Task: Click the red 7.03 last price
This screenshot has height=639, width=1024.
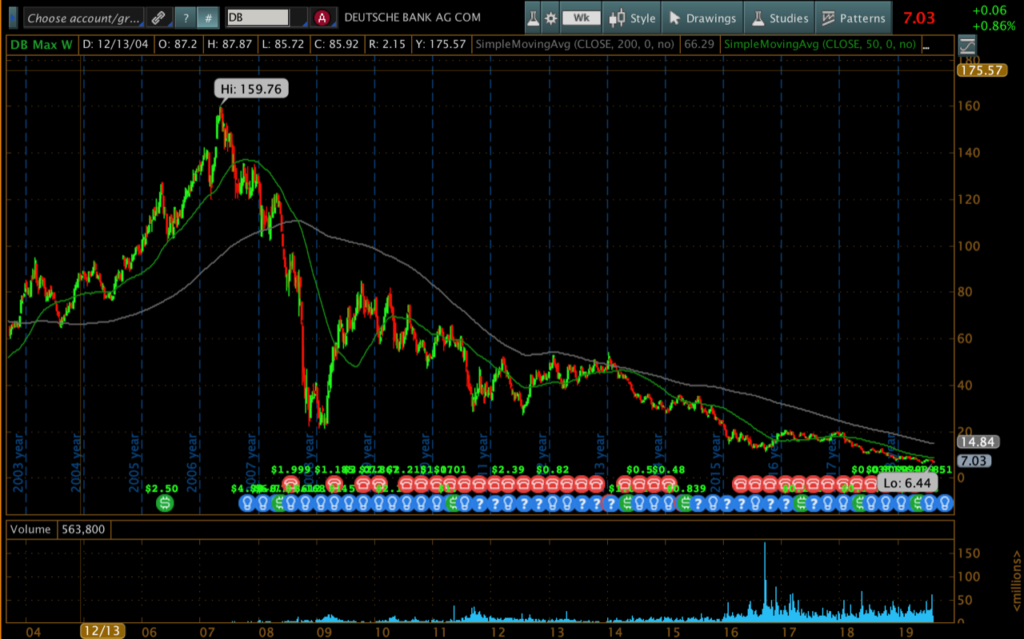Action: tap(919, 18)
